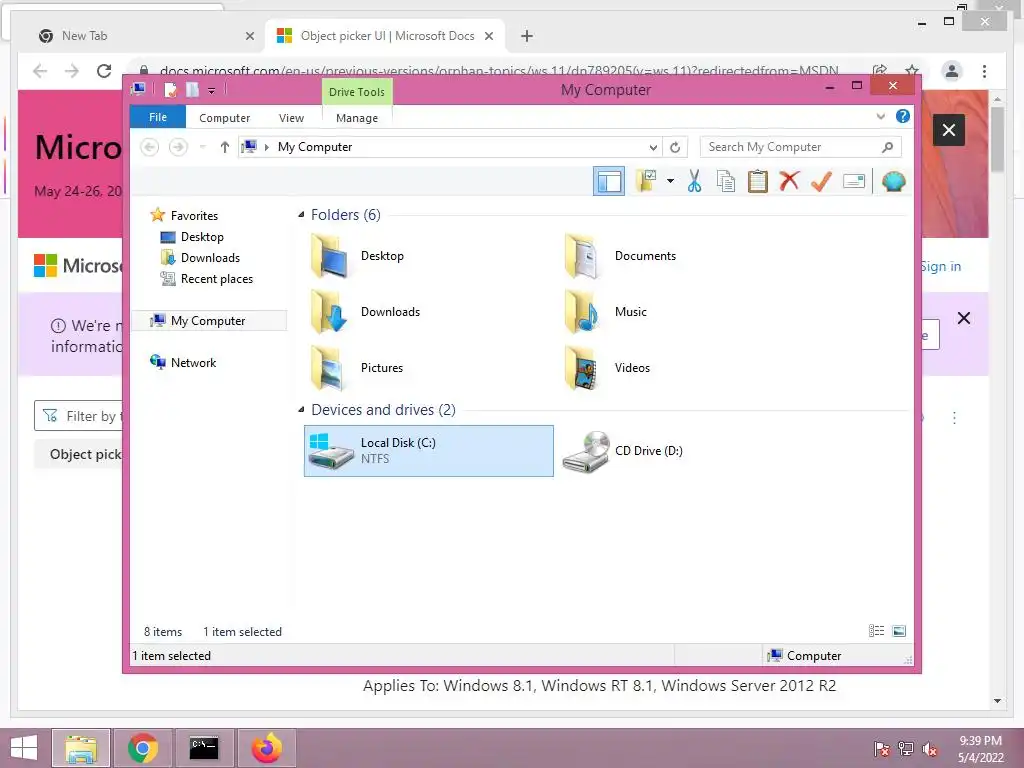Dismiss the Chrome page banner with black X button
This screenshot has height=768, width=1024.
948,130
